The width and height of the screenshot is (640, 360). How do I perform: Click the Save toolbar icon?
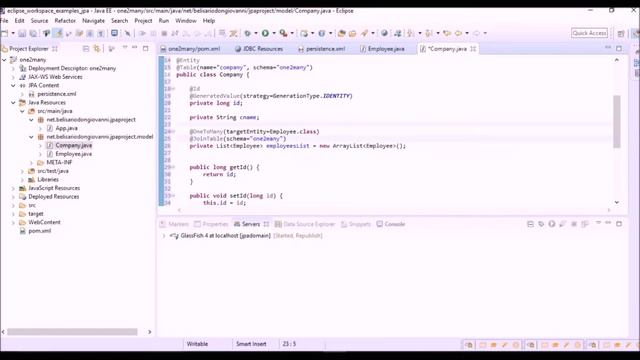coord(22,33)
